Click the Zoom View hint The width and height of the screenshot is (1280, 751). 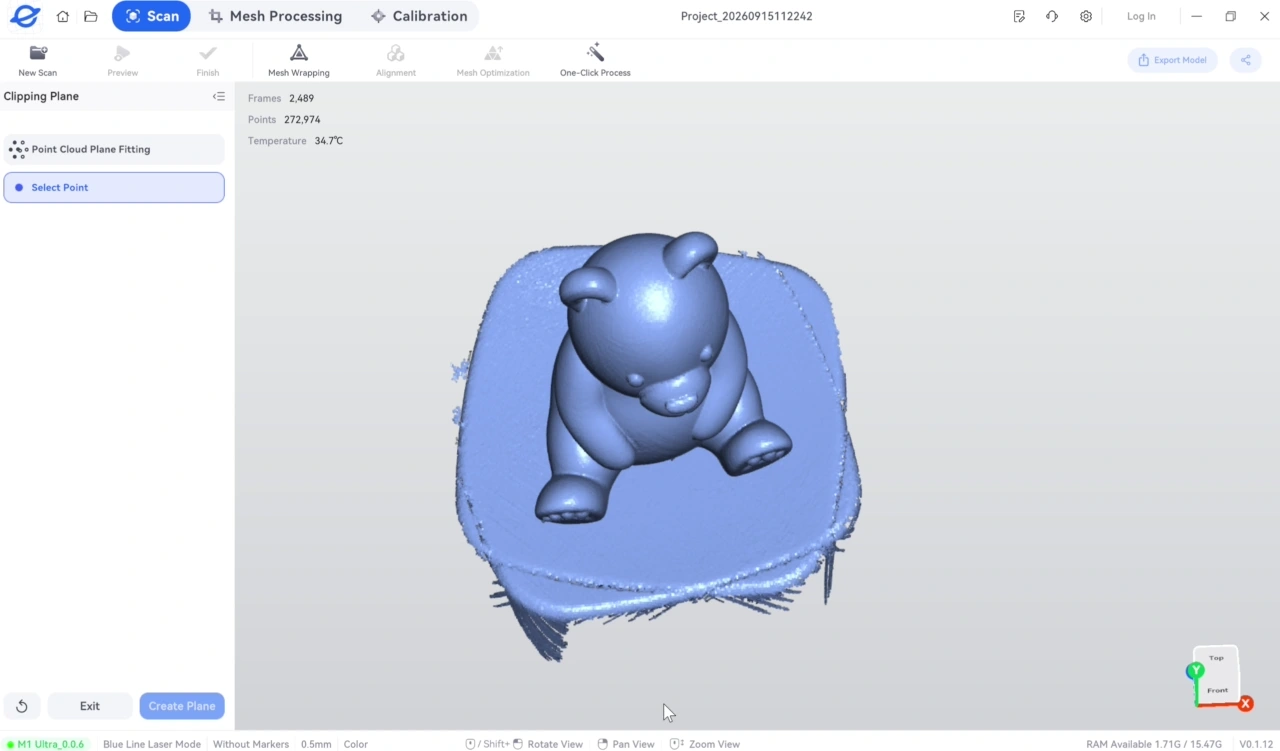(x=705, y=744)
